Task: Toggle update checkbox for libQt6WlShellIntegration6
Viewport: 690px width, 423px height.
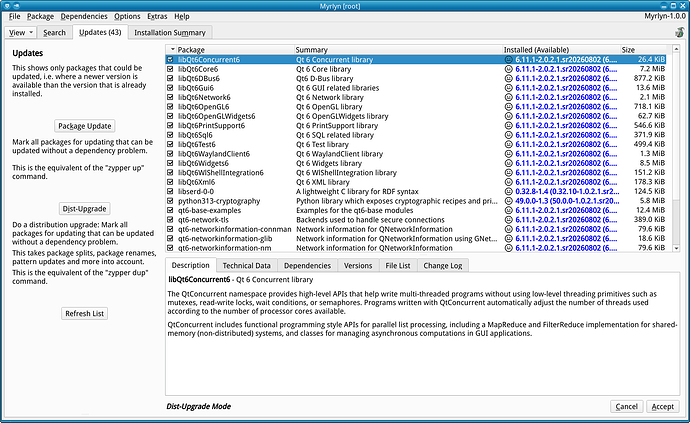Action: click(x=170, y=173)
